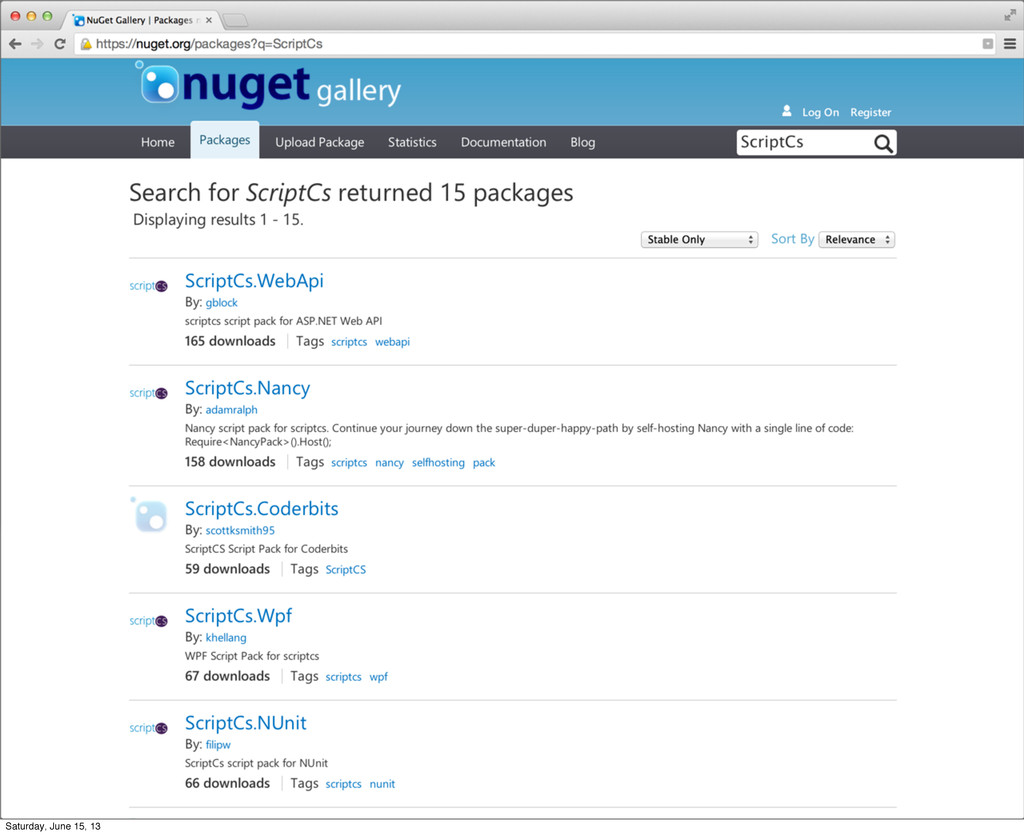Open the ScriptCs.Coderbits package title
The height and width of the screenshot is (835, 1024).
pos(261,509)
